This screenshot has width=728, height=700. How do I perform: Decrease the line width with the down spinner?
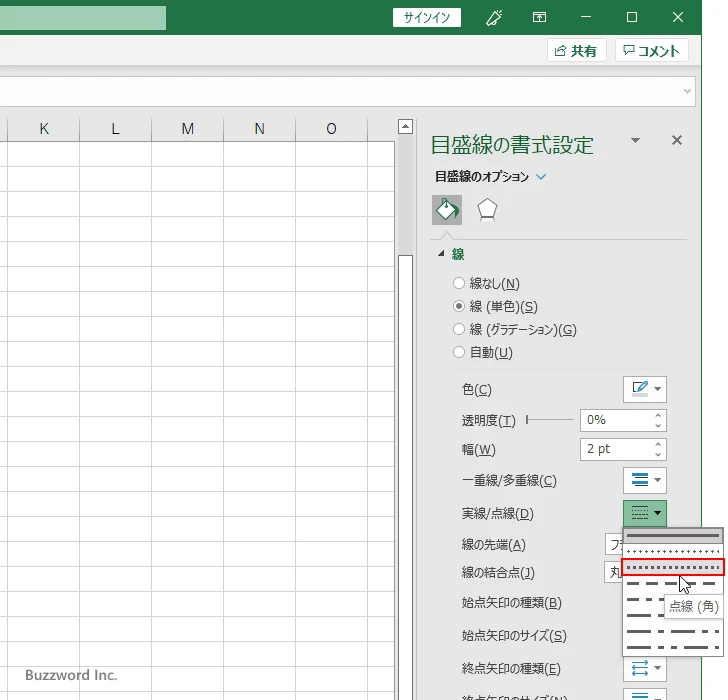coord(658,454)
